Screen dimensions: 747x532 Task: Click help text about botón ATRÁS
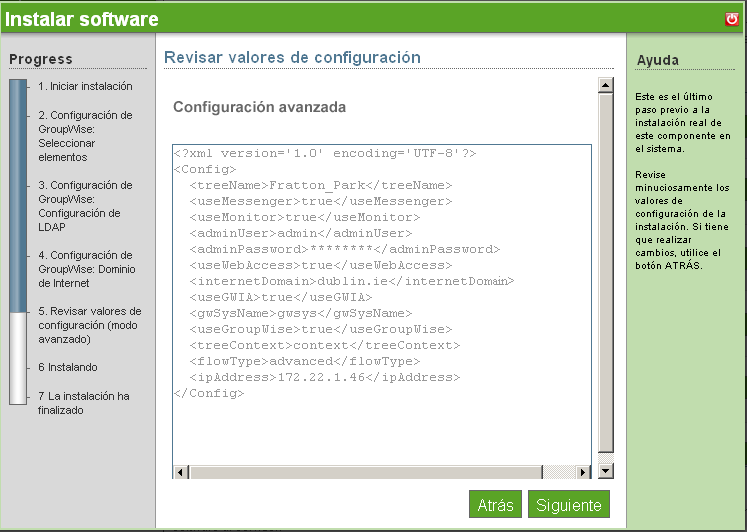pos(682,220)
